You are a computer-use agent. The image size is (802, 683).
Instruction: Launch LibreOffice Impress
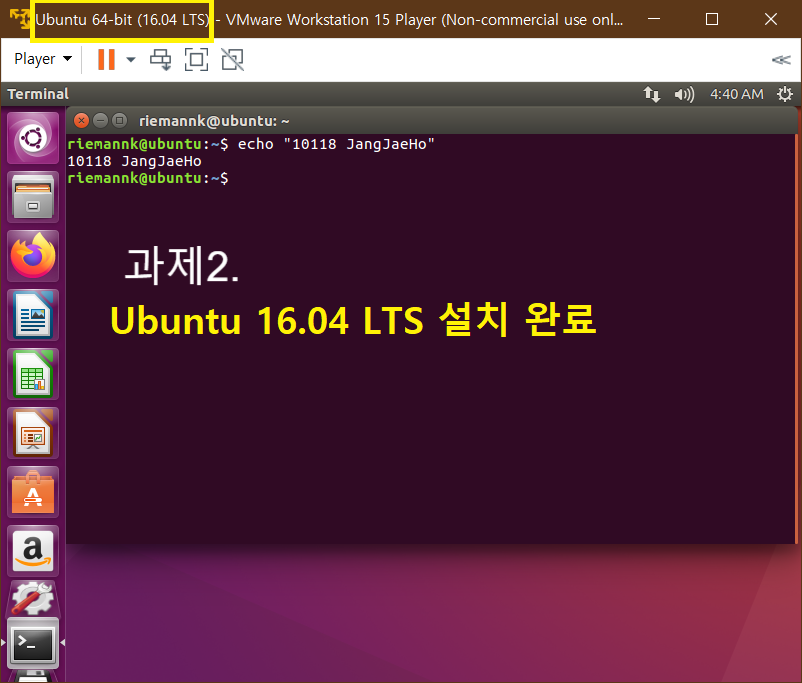pyautogui.click(x=33, y=433)
